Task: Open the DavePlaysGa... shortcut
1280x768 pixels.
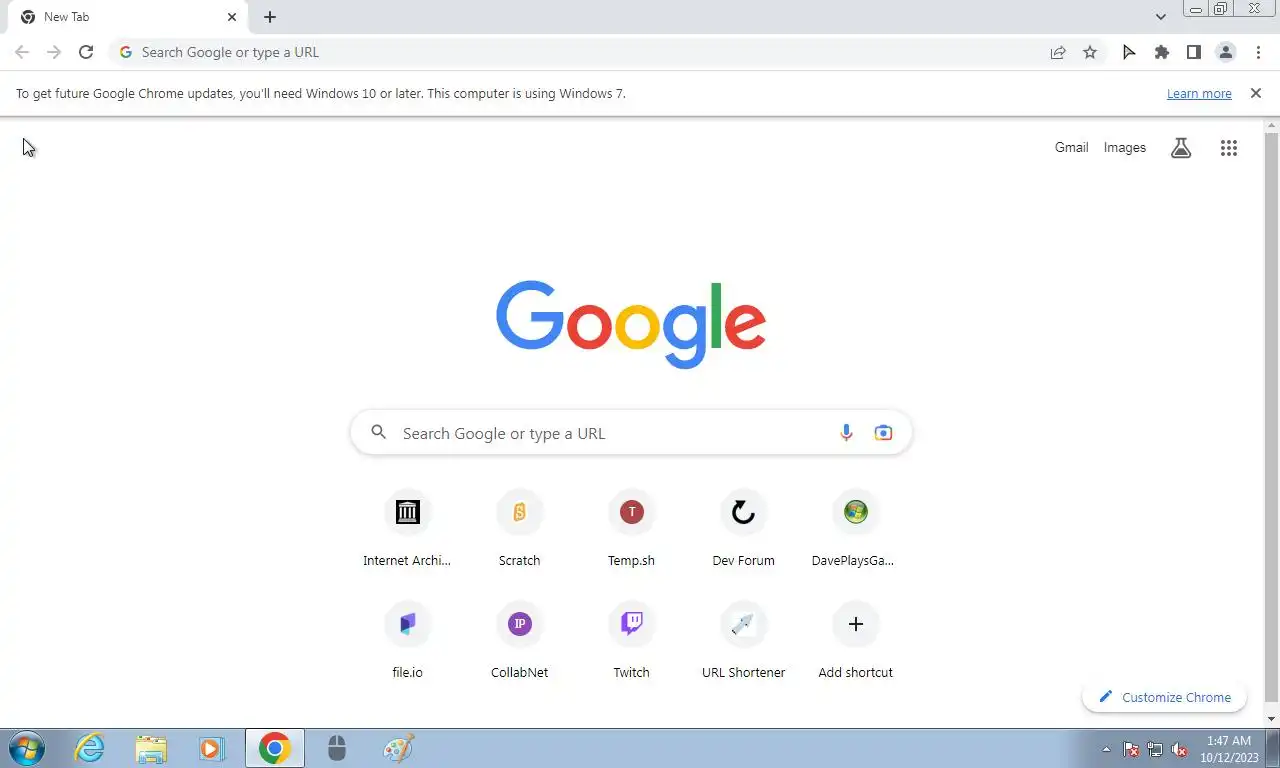Action: click(855, 530)
